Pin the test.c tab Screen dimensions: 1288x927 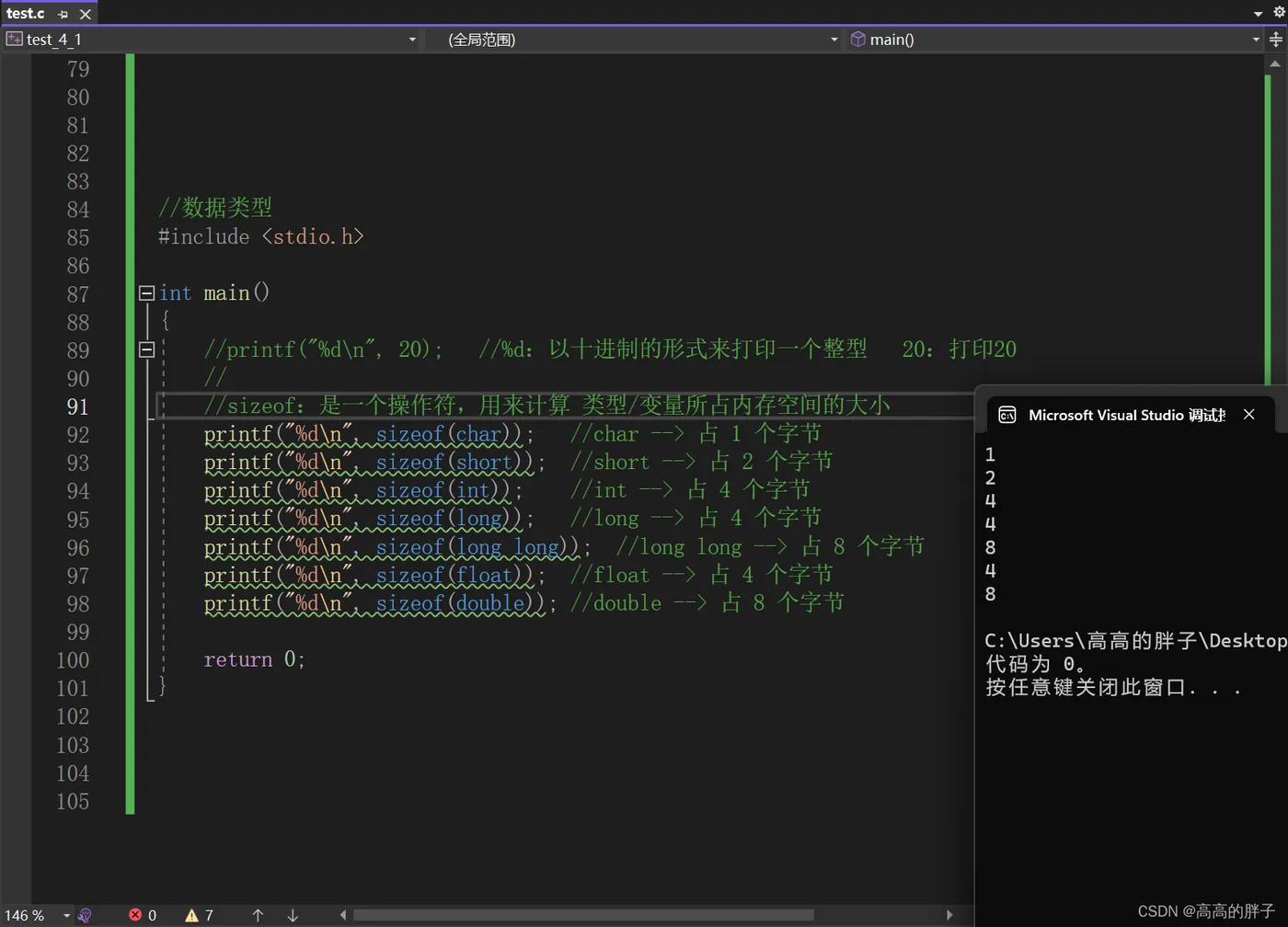click(x=63, y=14)
